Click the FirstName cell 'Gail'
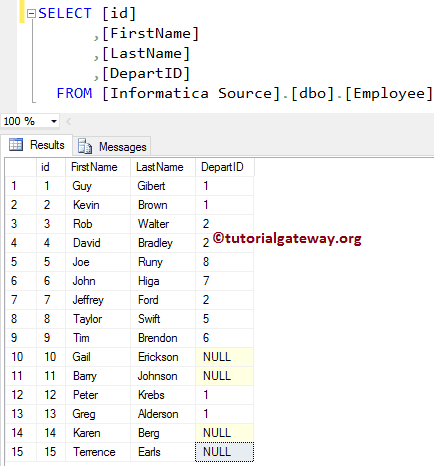 tap(98, 357)
